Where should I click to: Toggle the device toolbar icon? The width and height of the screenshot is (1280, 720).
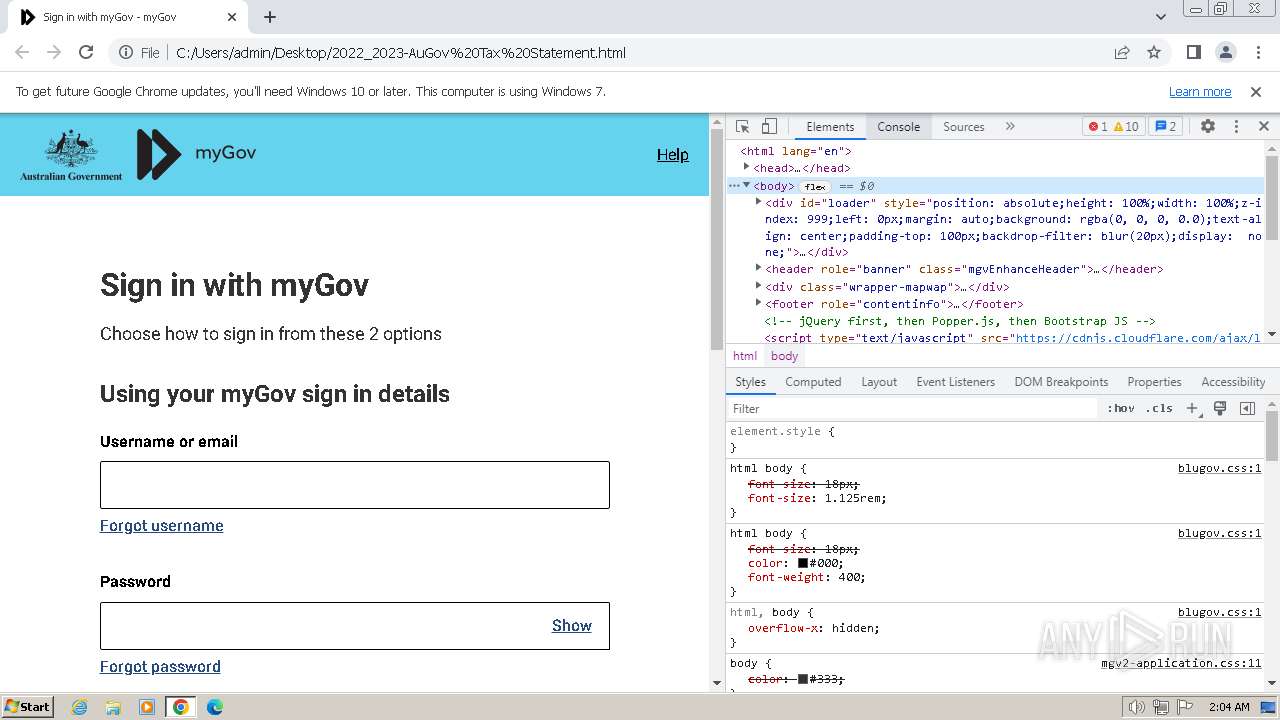[x=769, y=127]
